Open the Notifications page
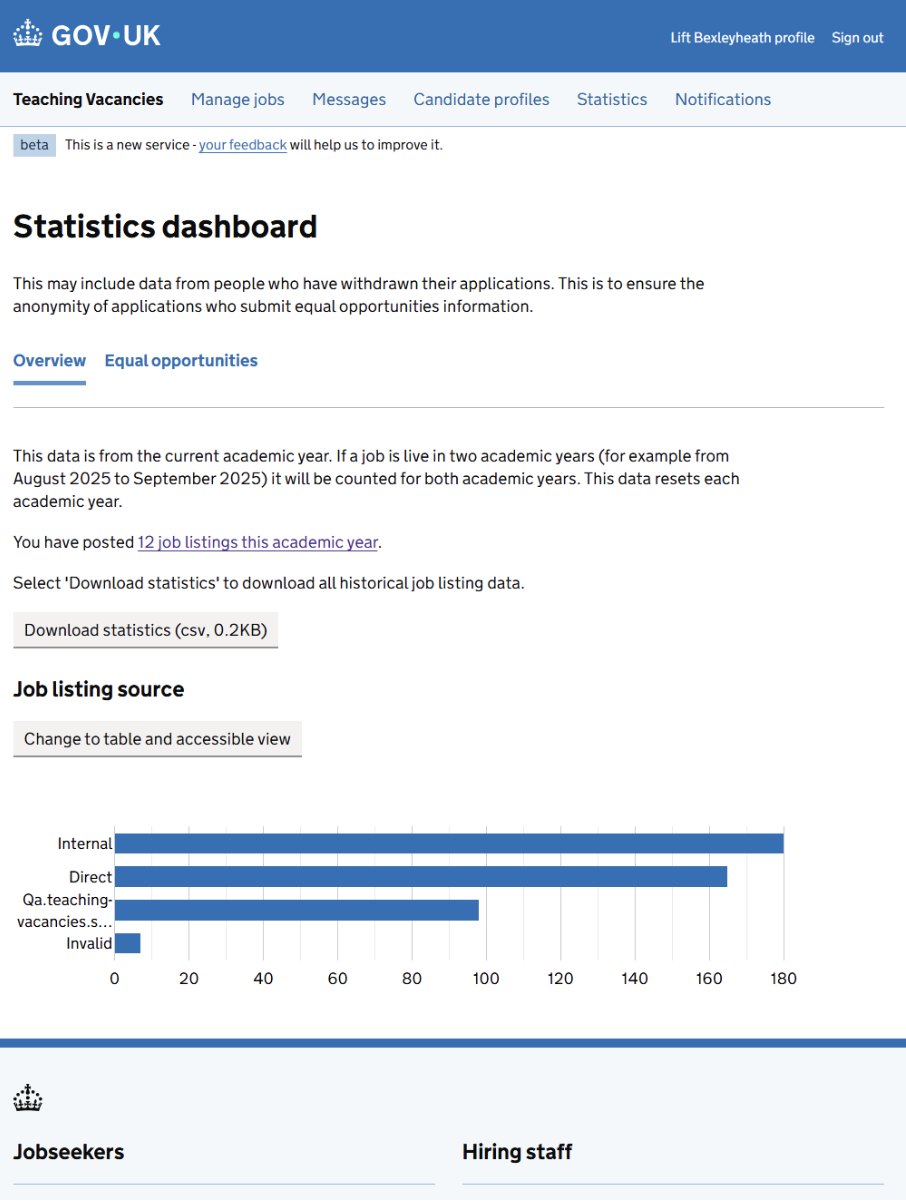 [x=723, y=99]
